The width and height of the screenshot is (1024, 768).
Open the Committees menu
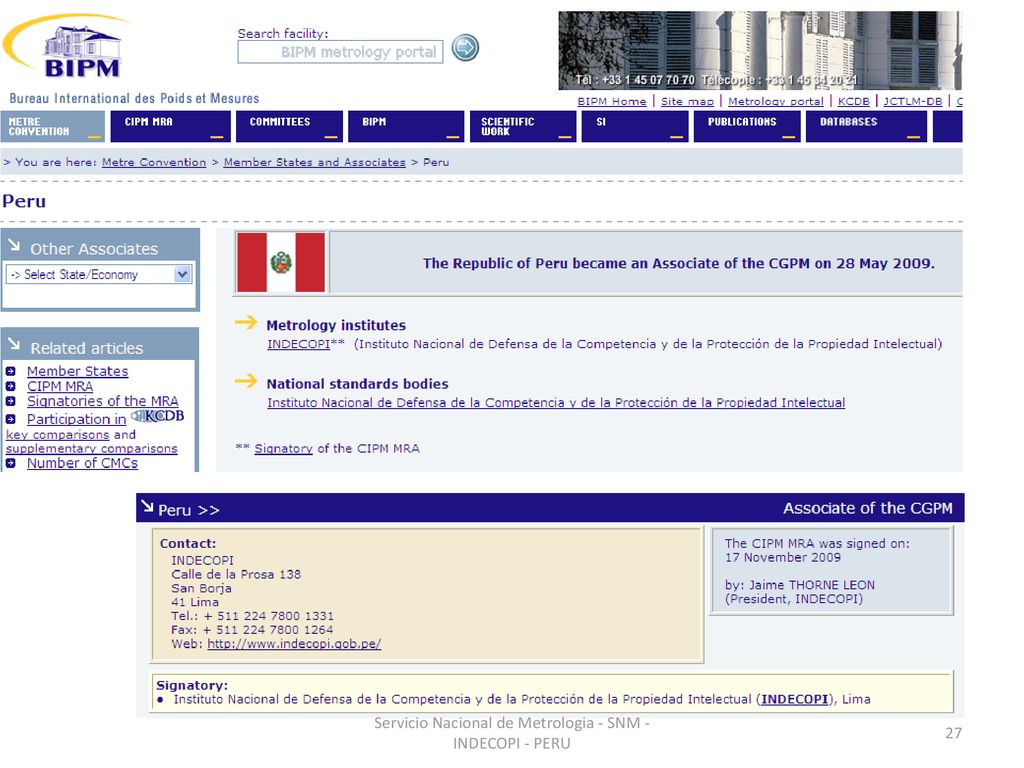click(x=289, y=126)
